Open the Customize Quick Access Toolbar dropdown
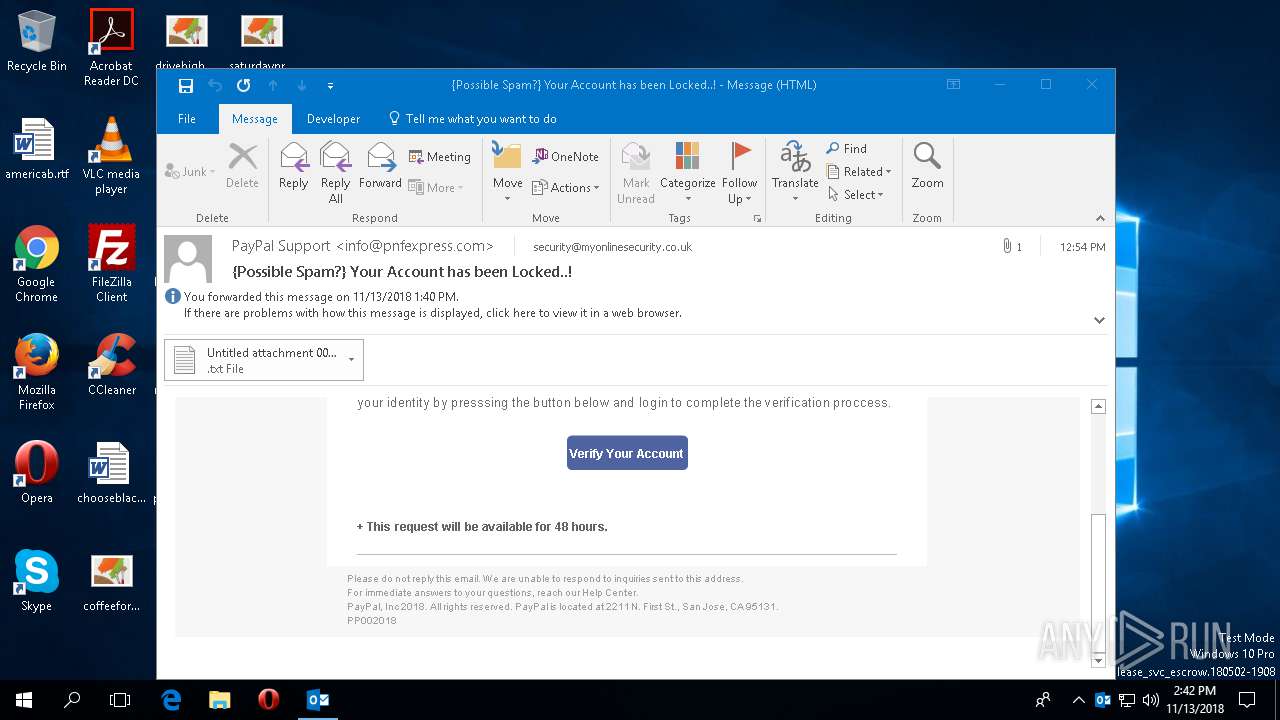The height and width of the screenshot is (720, 1280). coord(330,86)
